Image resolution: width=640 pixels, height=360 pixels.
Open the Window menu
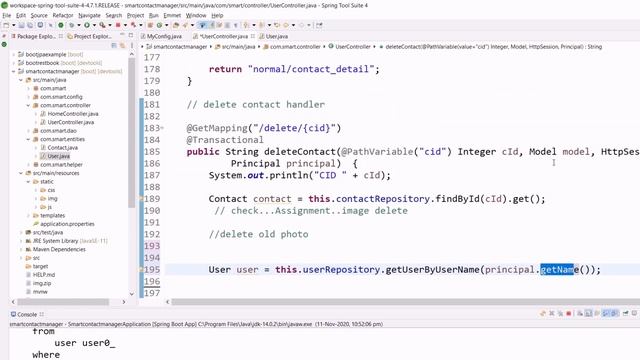(196, 16)
